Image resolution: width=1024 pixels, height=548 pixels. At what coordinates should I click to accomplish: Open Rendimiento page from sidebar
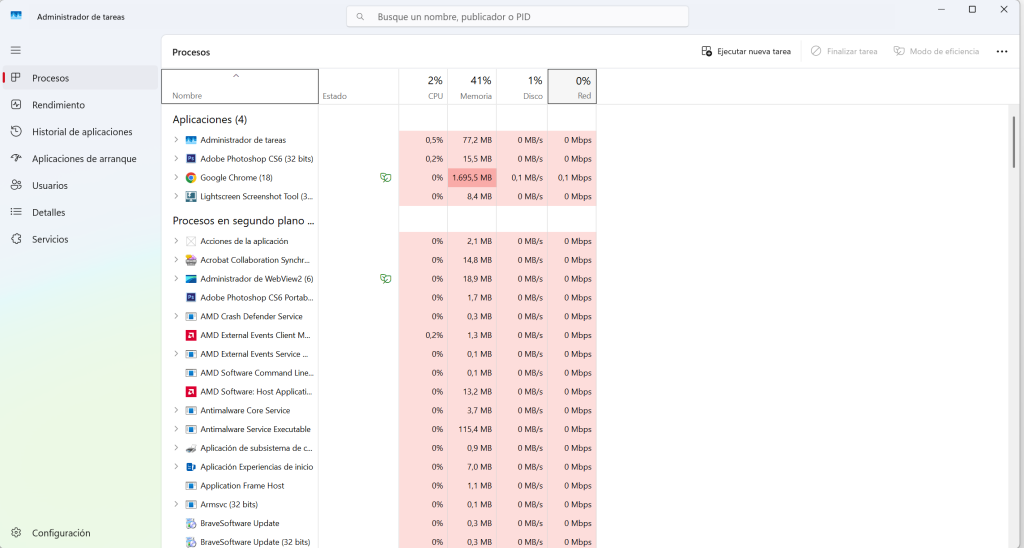click(80, 105)
